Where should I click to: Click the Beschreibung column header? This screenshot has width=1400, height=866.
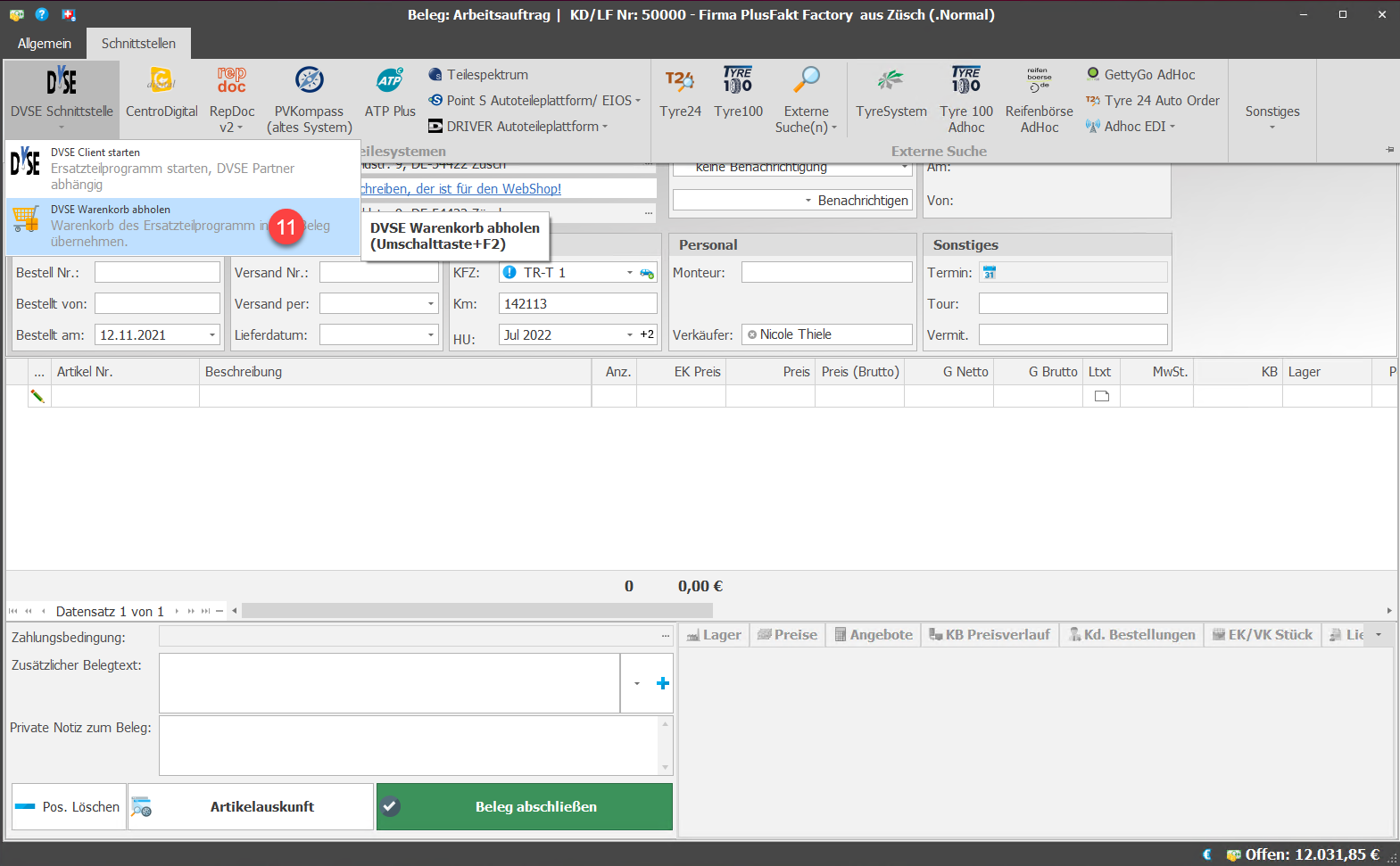pos(395,372)
